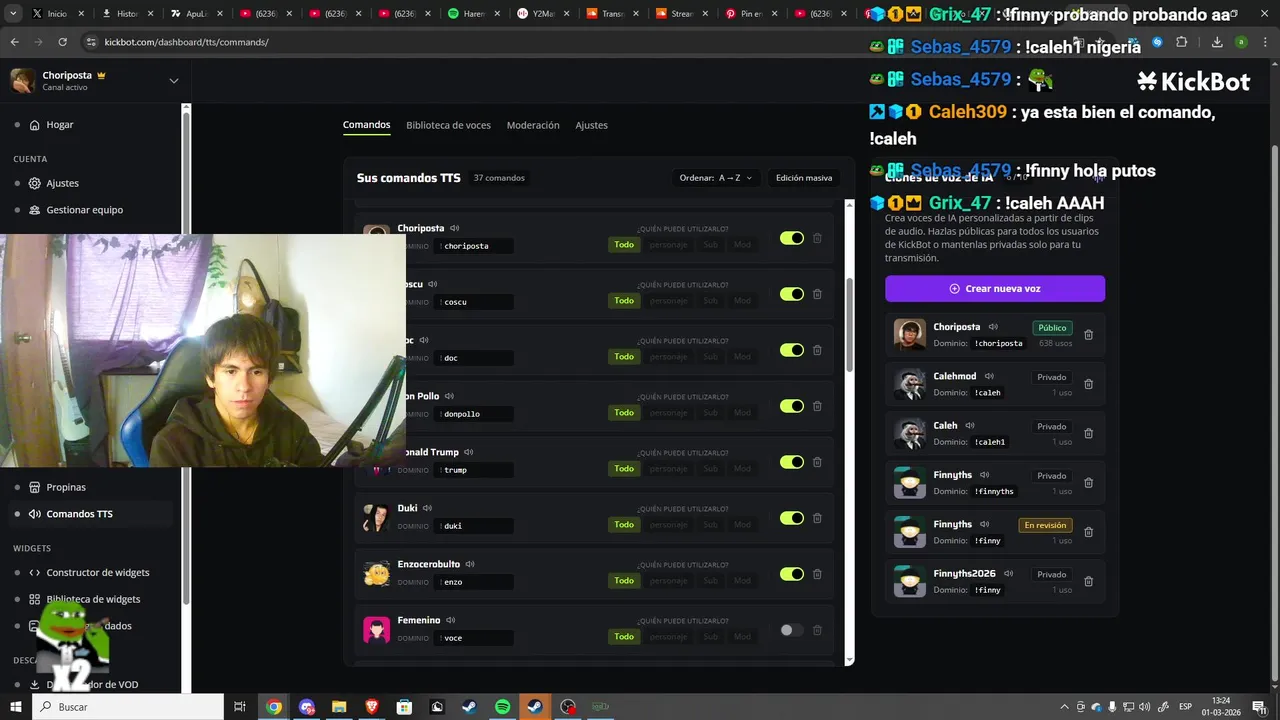Image resolution: width=1280 pixels, height=720 pixels.
Task: Select the Comandos tab
Action: pyautogui.click(x=366, y=125)
